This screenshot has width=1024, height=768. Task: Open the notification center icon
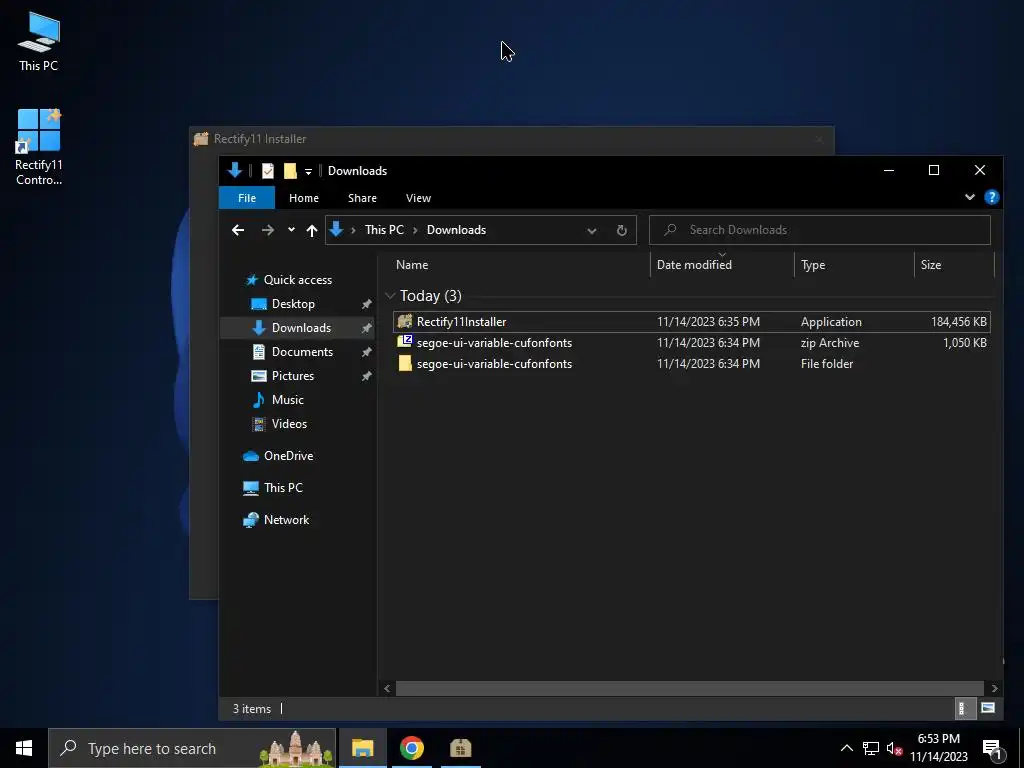coord(993,748)
